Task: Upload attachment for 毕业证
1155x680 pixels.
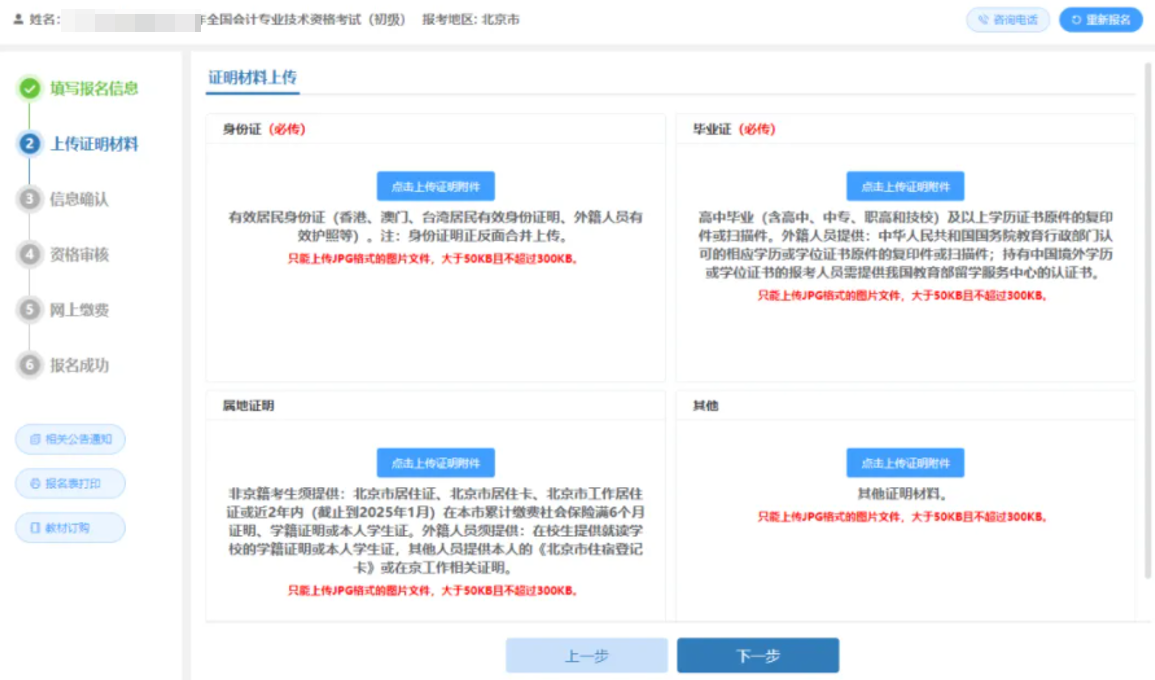Action: (905, 186)
